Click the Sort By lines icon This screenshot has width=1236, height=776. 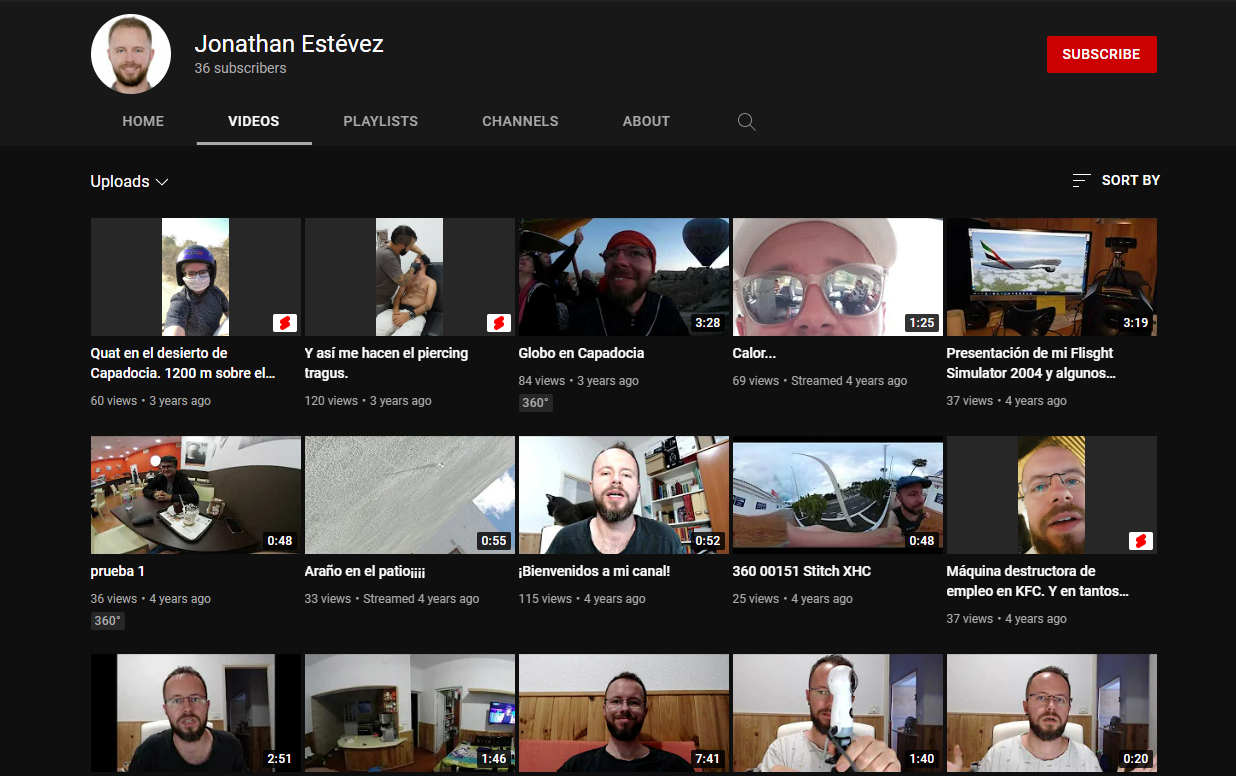[1081, 180]
